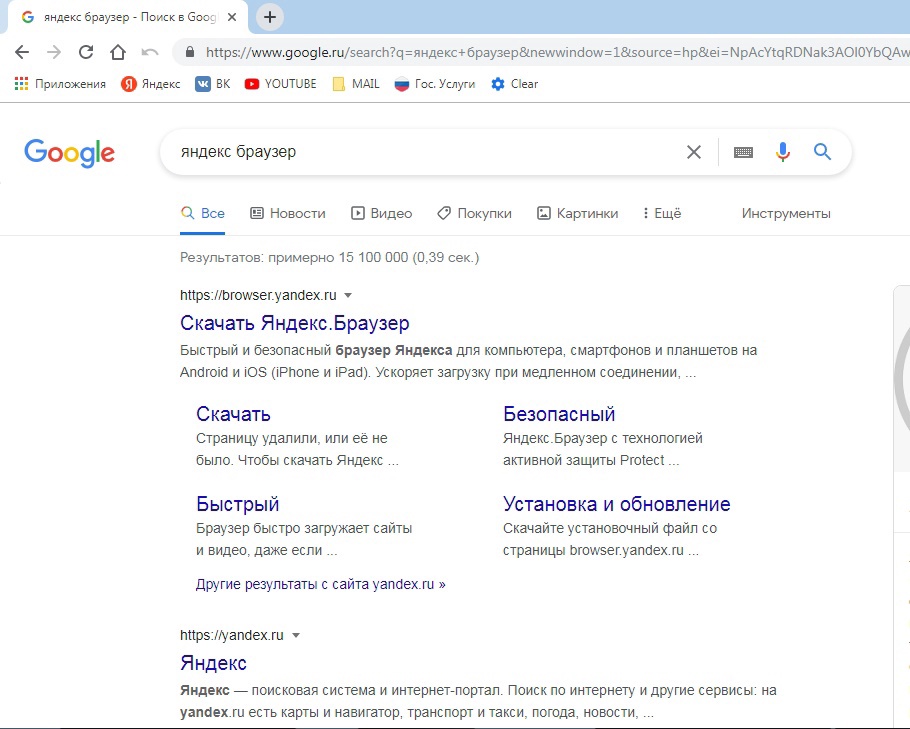Expand dropdown arrow next to yandex.ru URL
910x729 pixels.
(x=296, y=636)
